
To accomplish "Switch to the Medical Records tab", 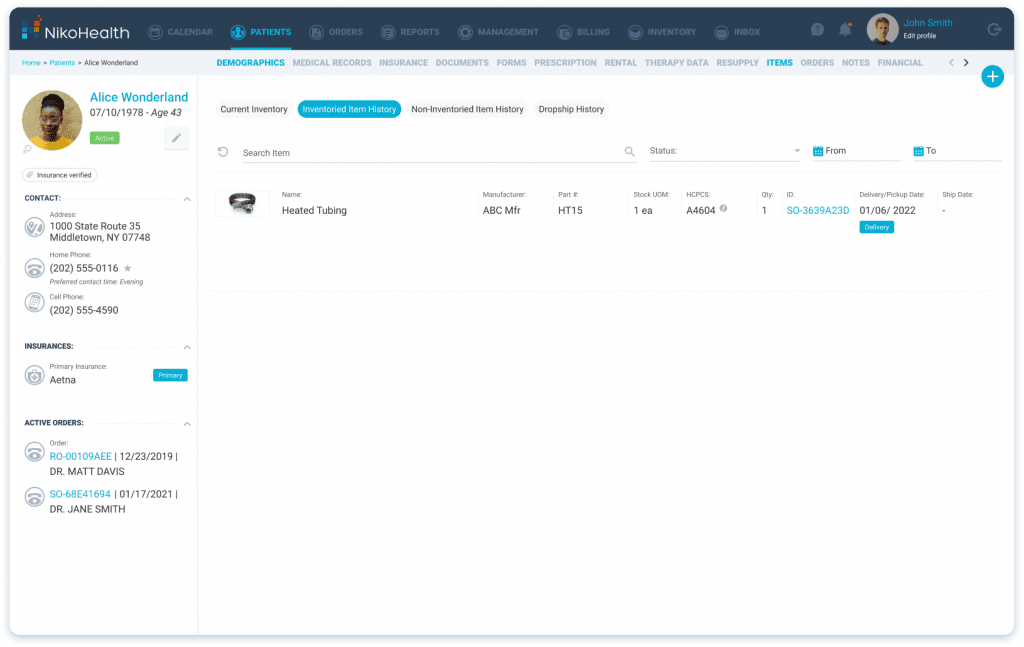I will pyautogui.click(x=332, y=62).
